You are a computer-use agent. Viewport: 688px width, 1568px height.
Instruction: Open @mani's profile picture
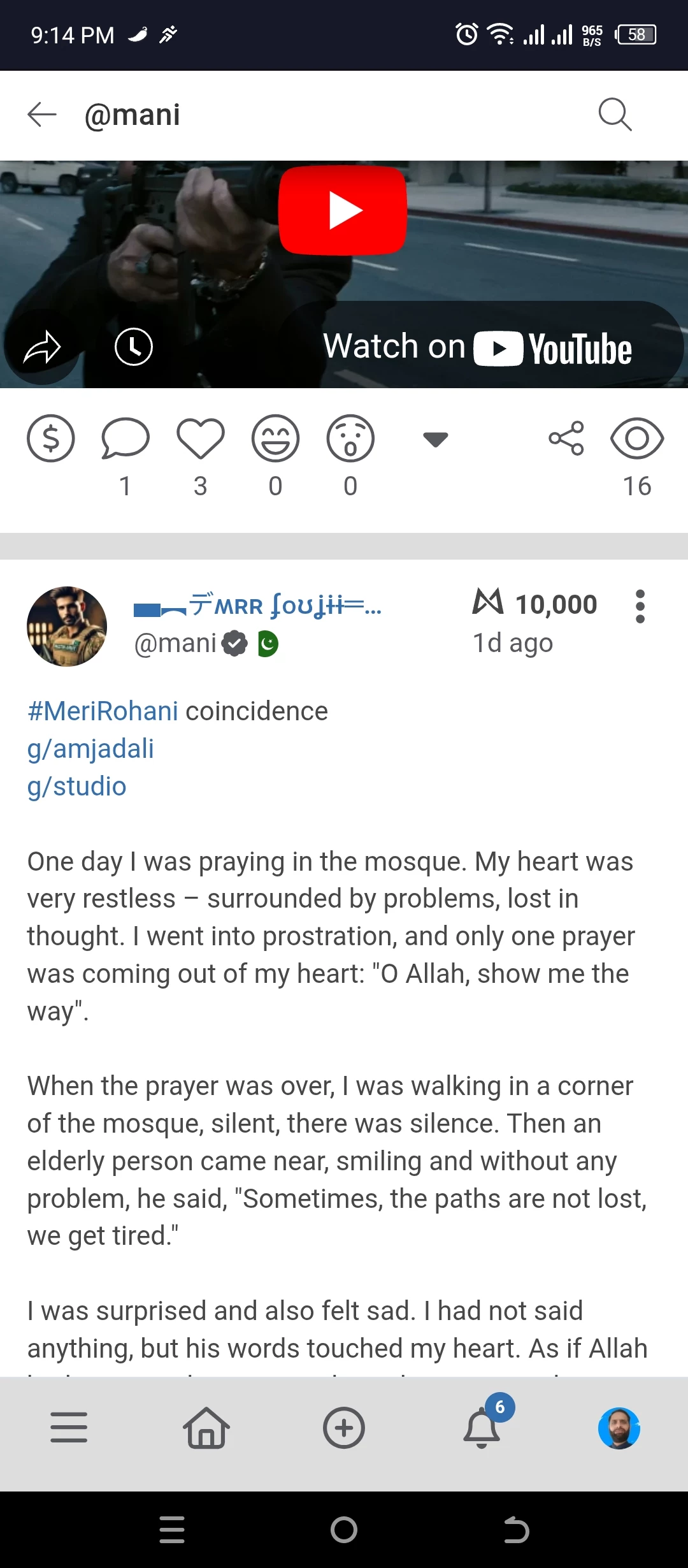(x=67, y=627)
